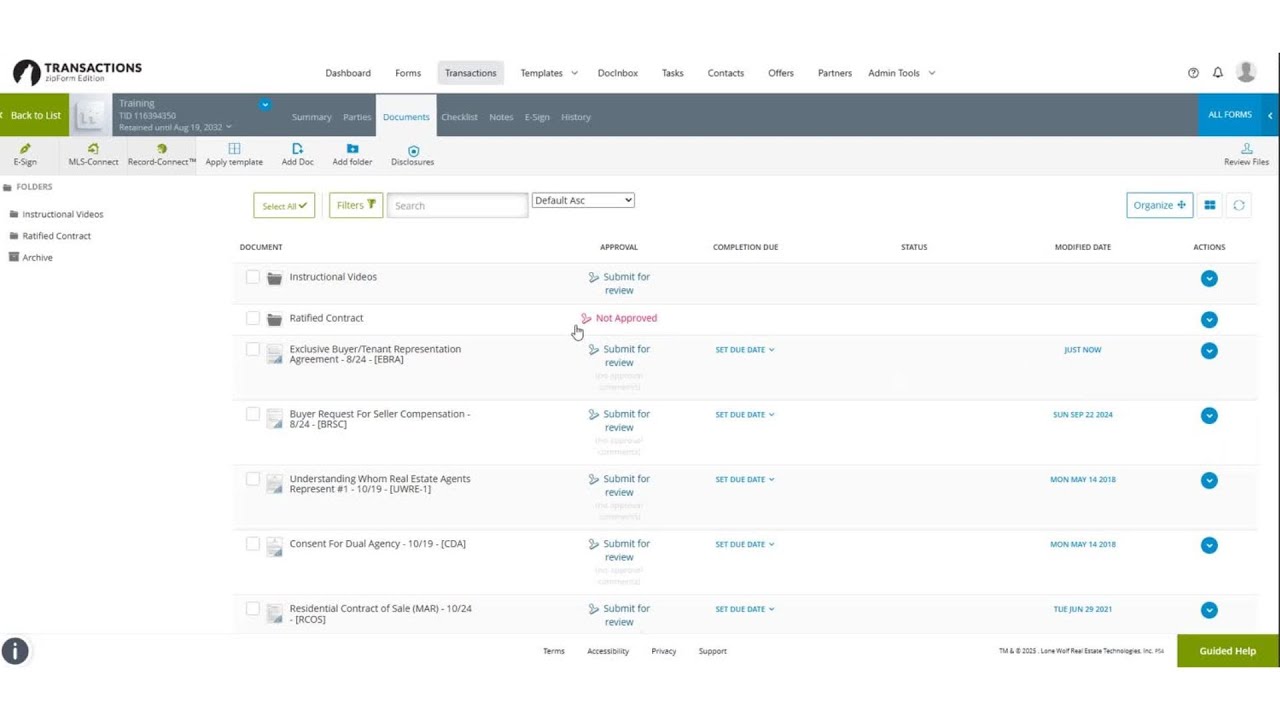Open the transaction name dropdown arrow

[x=265, y=104]
